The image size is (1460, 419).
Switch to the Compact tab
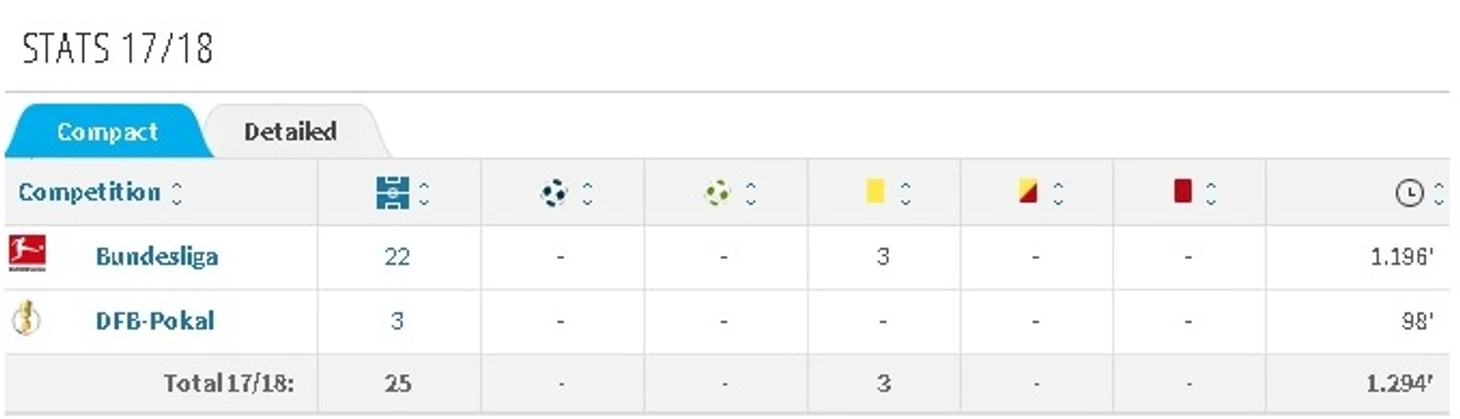click(x=107, y=132)
